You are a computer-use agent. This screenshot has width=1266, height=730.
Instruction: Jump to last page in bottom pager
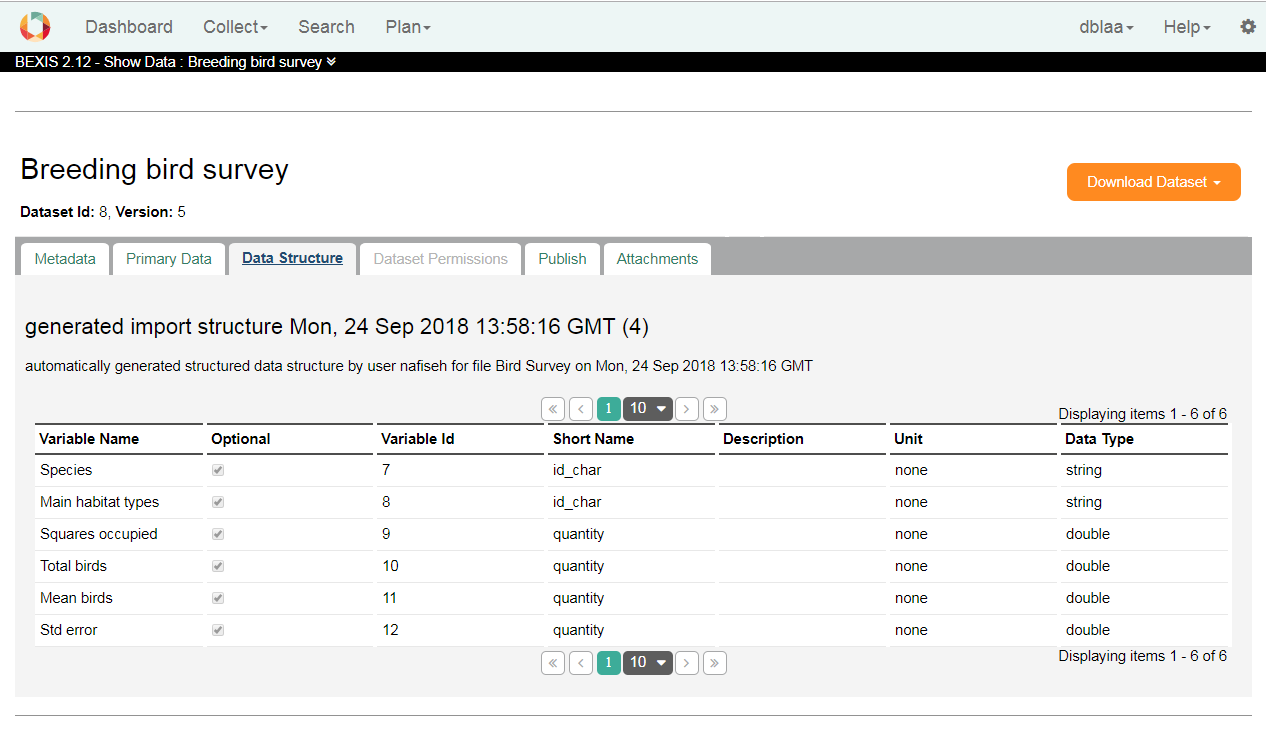coord(715,663)
